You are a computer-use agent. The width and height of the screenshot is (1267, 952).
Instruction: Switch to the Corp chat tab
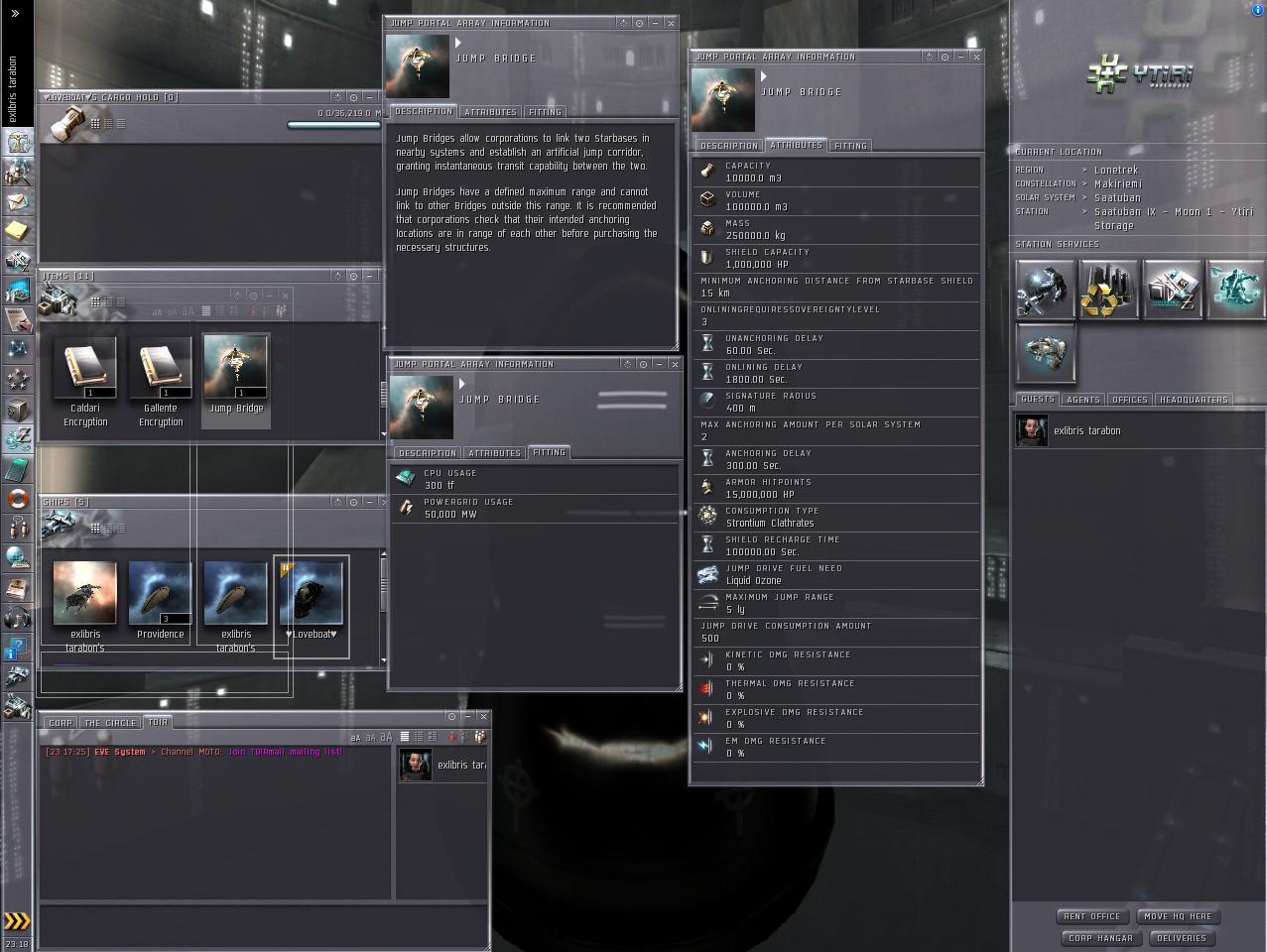click(x=61, y=723)
